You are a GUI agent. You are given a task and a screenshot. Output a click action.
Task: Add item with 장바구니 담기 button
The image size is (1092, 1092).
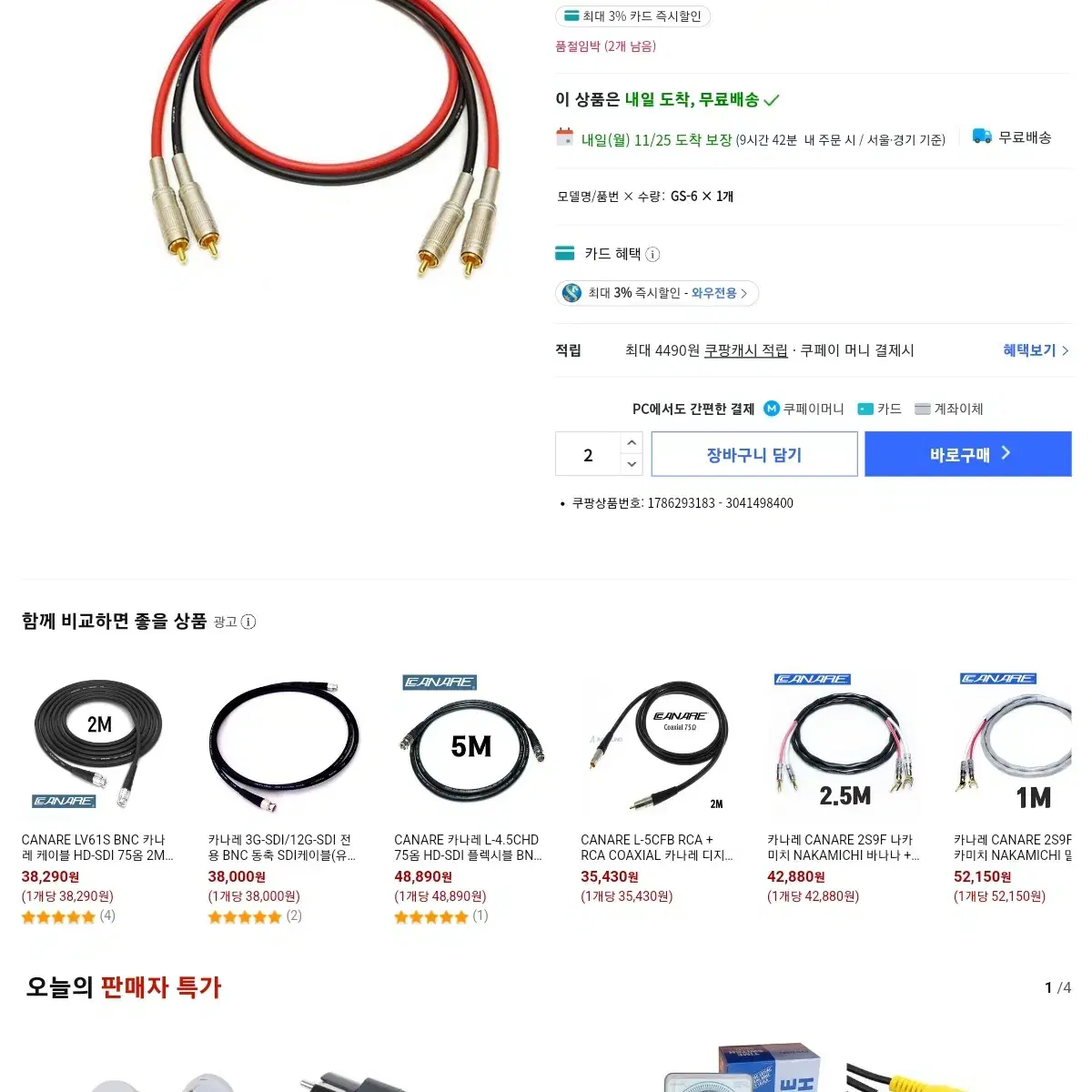point(754,454)
